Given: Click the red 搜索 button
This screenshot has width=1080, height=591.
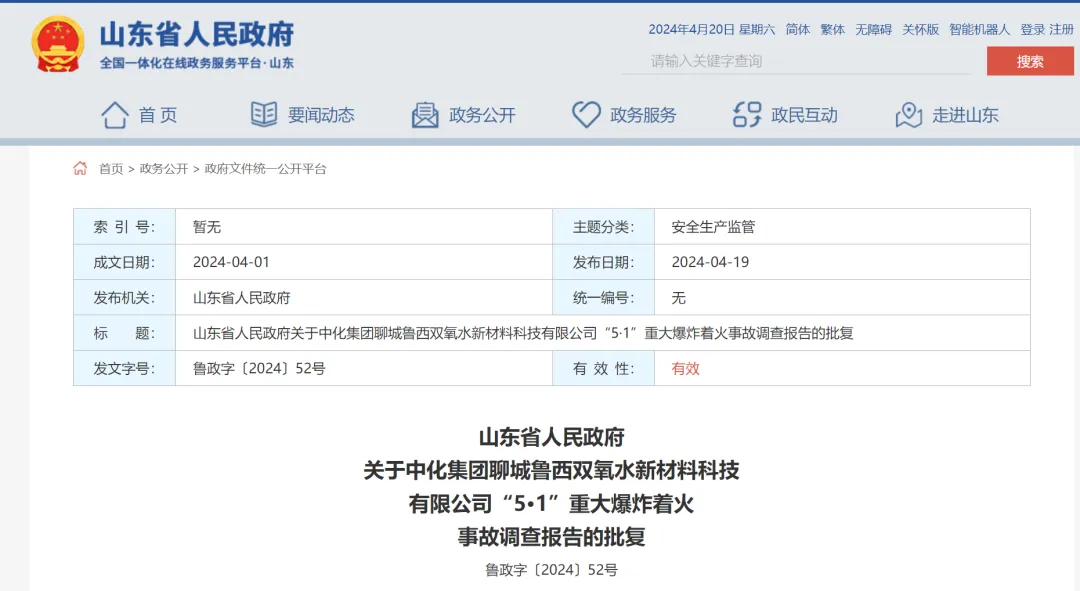Looking at the screenshot, I should coord(1030,61).
